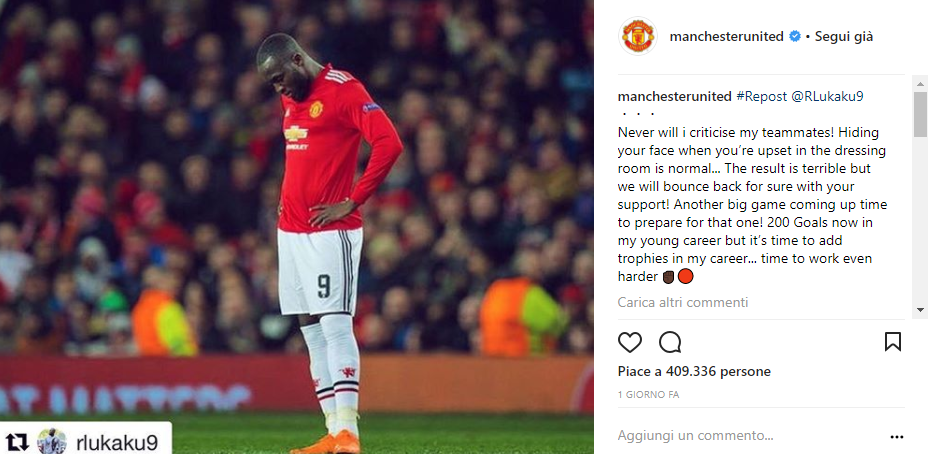928x454 pixels.
Task: Click the rlukaku9 label on the photo
Action: [x=115, y=443]
